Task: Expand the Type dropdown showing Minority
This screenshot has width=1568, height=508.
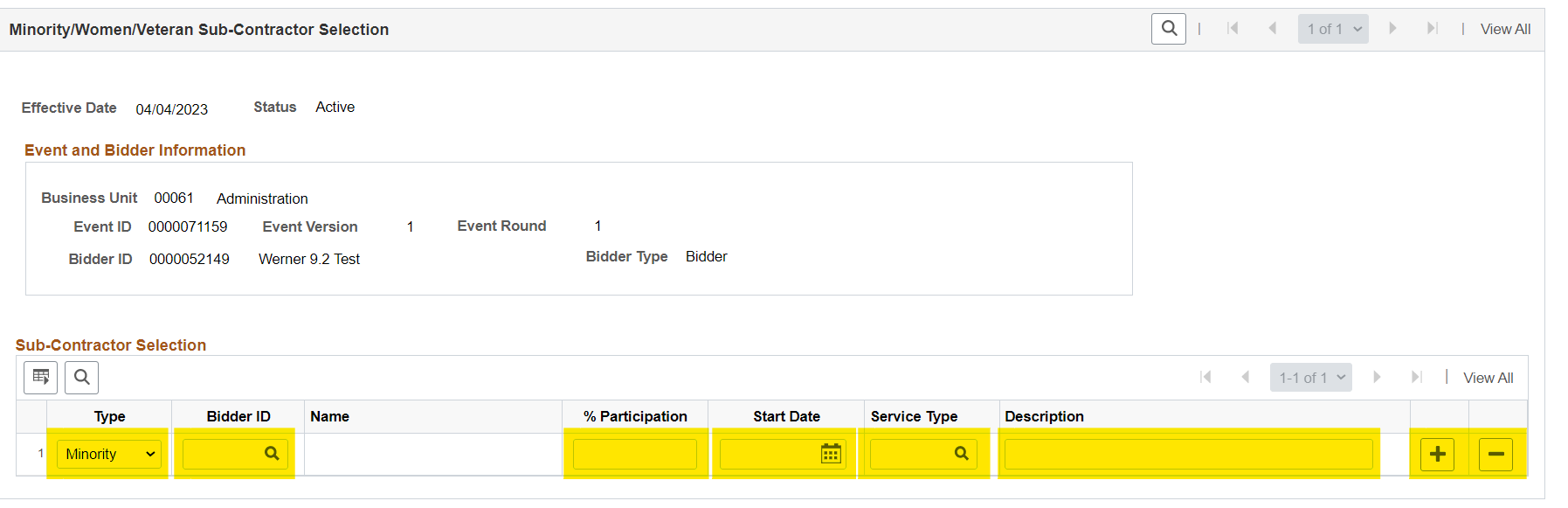Action: point(109,455)
